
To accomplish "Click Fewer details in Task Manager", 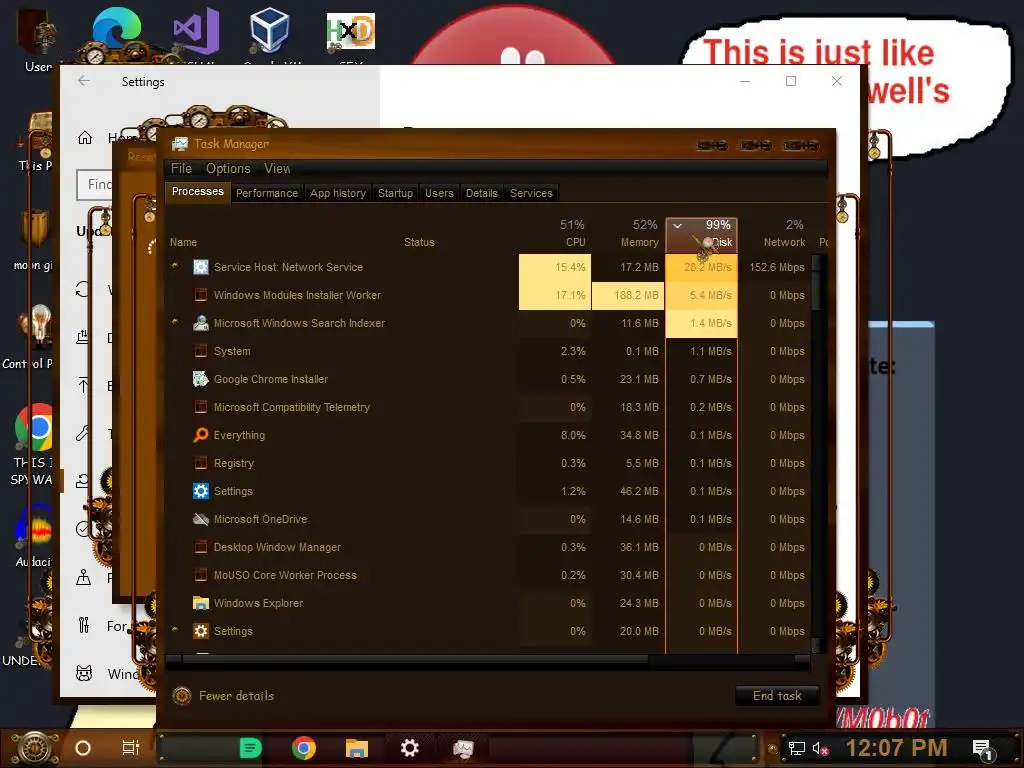I will (236, 696).
